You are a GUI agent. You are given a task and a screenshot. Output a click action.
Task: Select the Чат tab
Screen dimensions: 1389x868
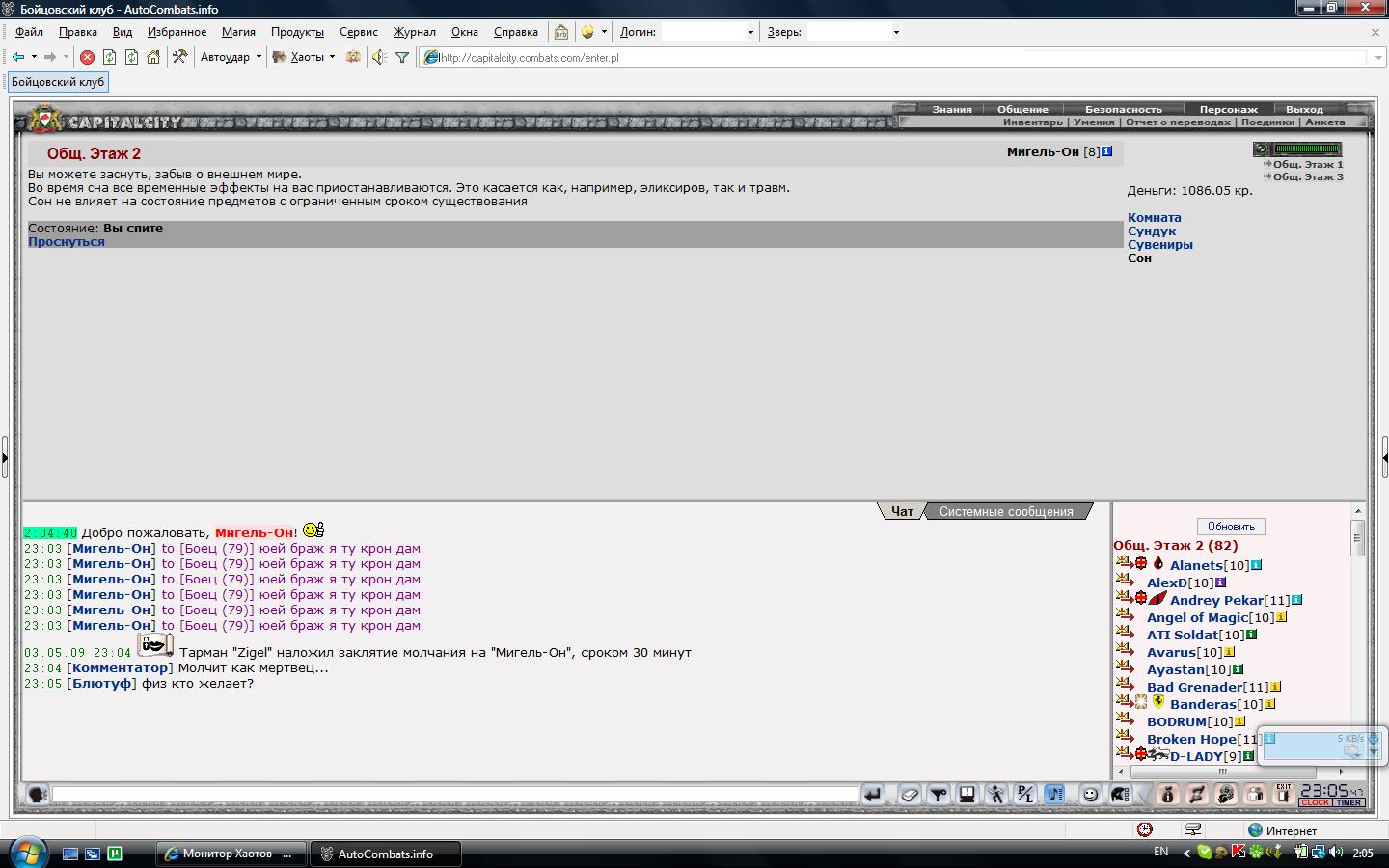pyautogui.click(x=902, y=511)
